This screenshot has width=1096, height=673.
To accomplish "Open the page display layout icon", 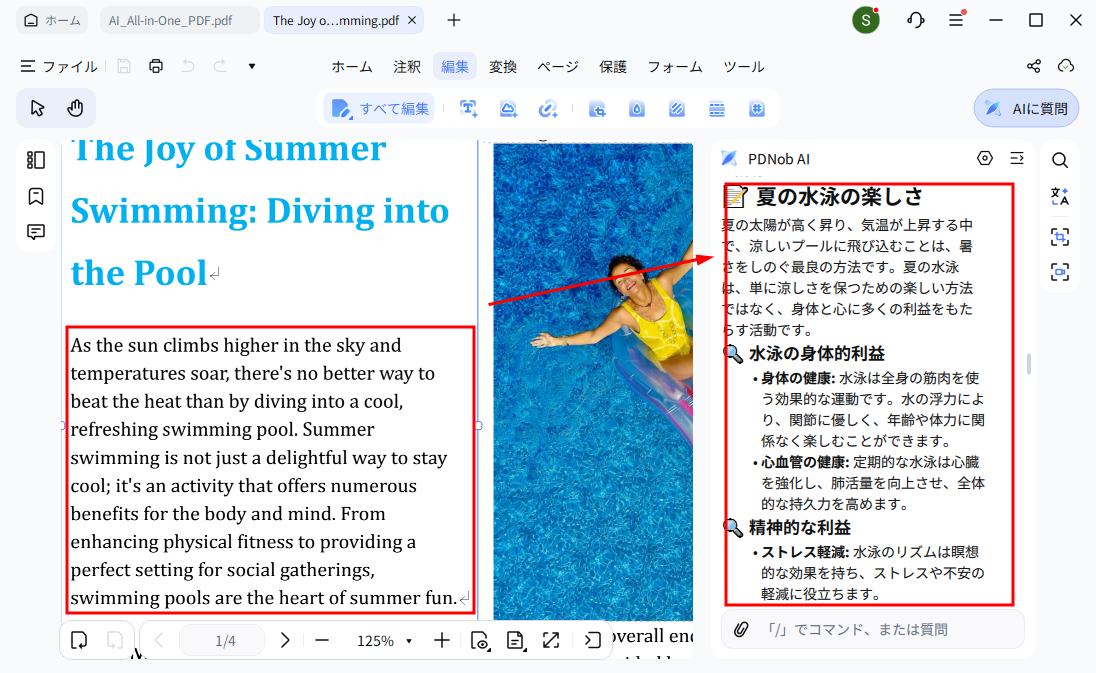I will coord(515,640).
